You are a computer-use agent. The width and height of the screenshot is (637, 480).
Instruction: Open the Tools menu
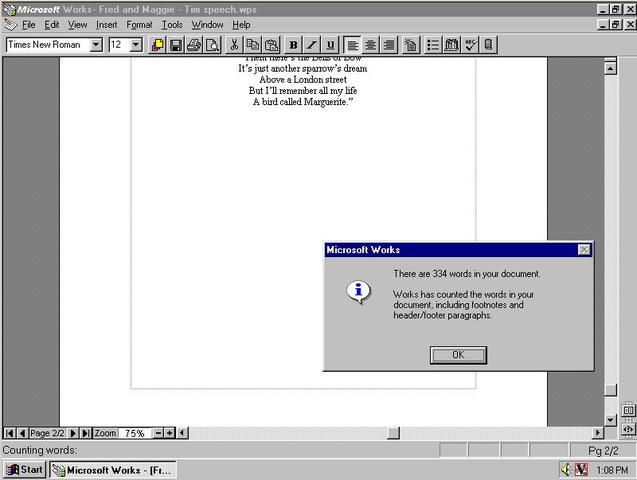click(172, 25)
